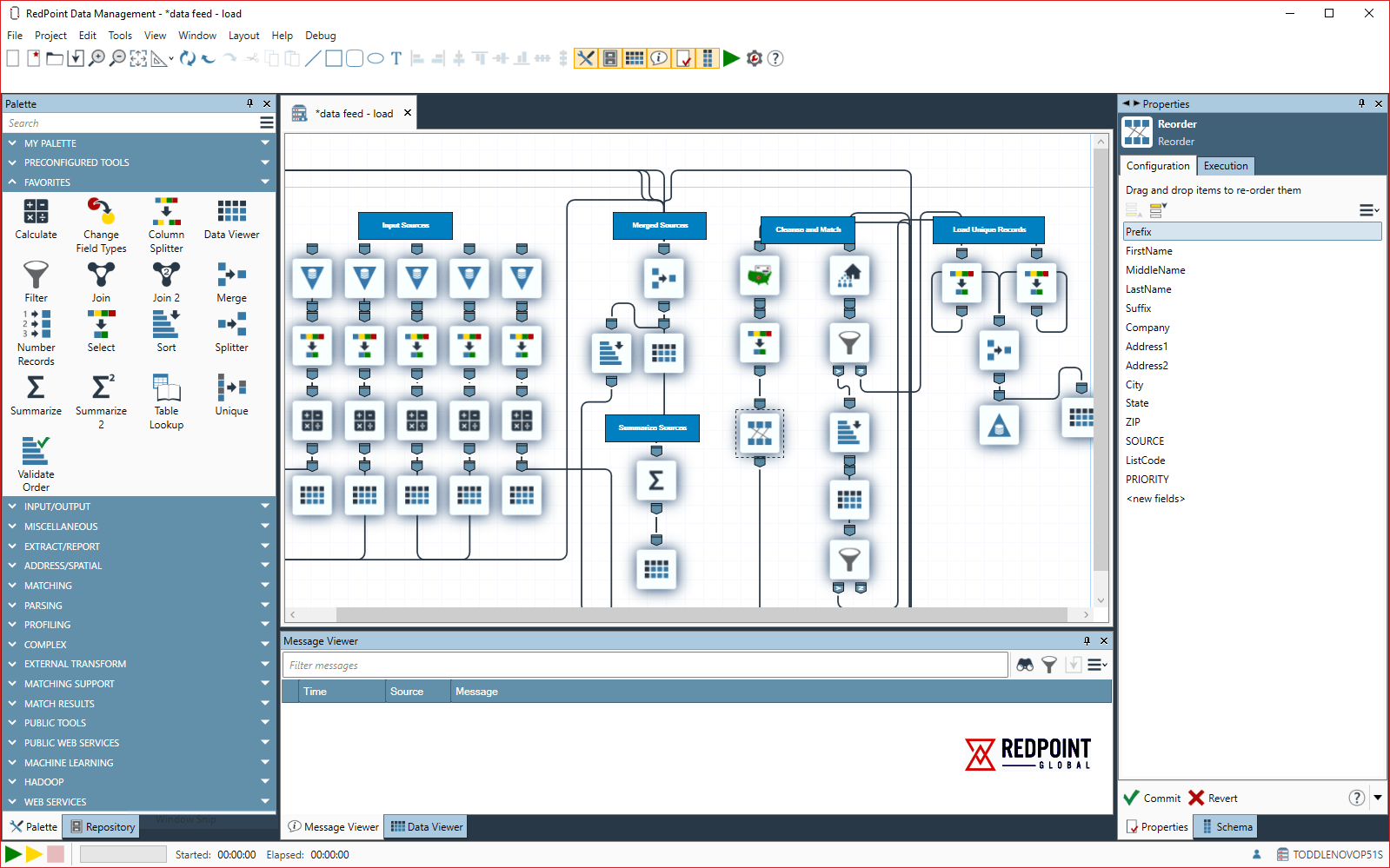Screen dimensions: 1390x868
Task: Pick the Summarize tool
Action: pyautogui.click(x=36, y=395)
